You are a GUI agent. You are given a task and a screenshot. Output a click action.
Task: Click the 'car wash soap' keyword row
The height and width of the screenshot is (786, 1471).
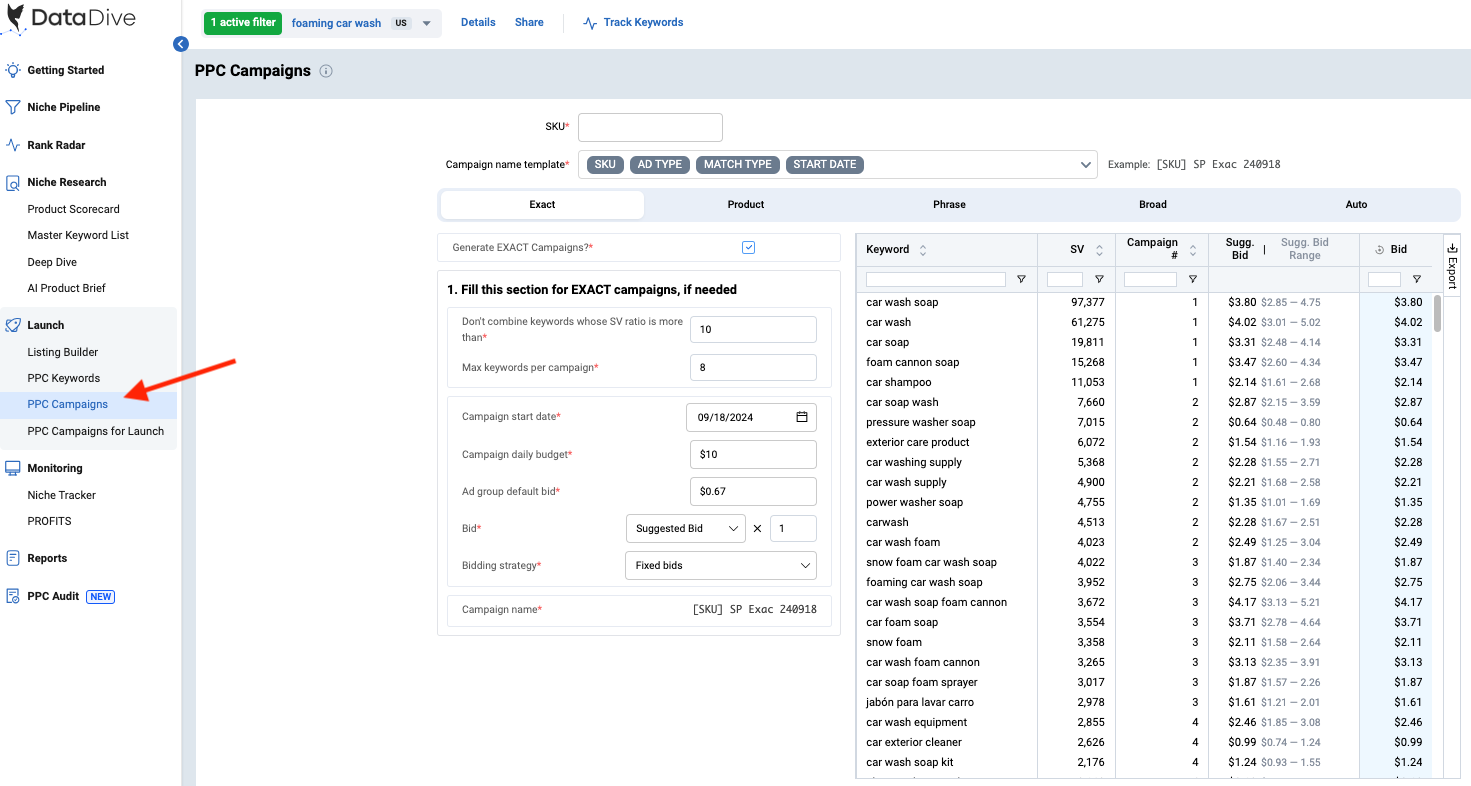[1144, 302]
